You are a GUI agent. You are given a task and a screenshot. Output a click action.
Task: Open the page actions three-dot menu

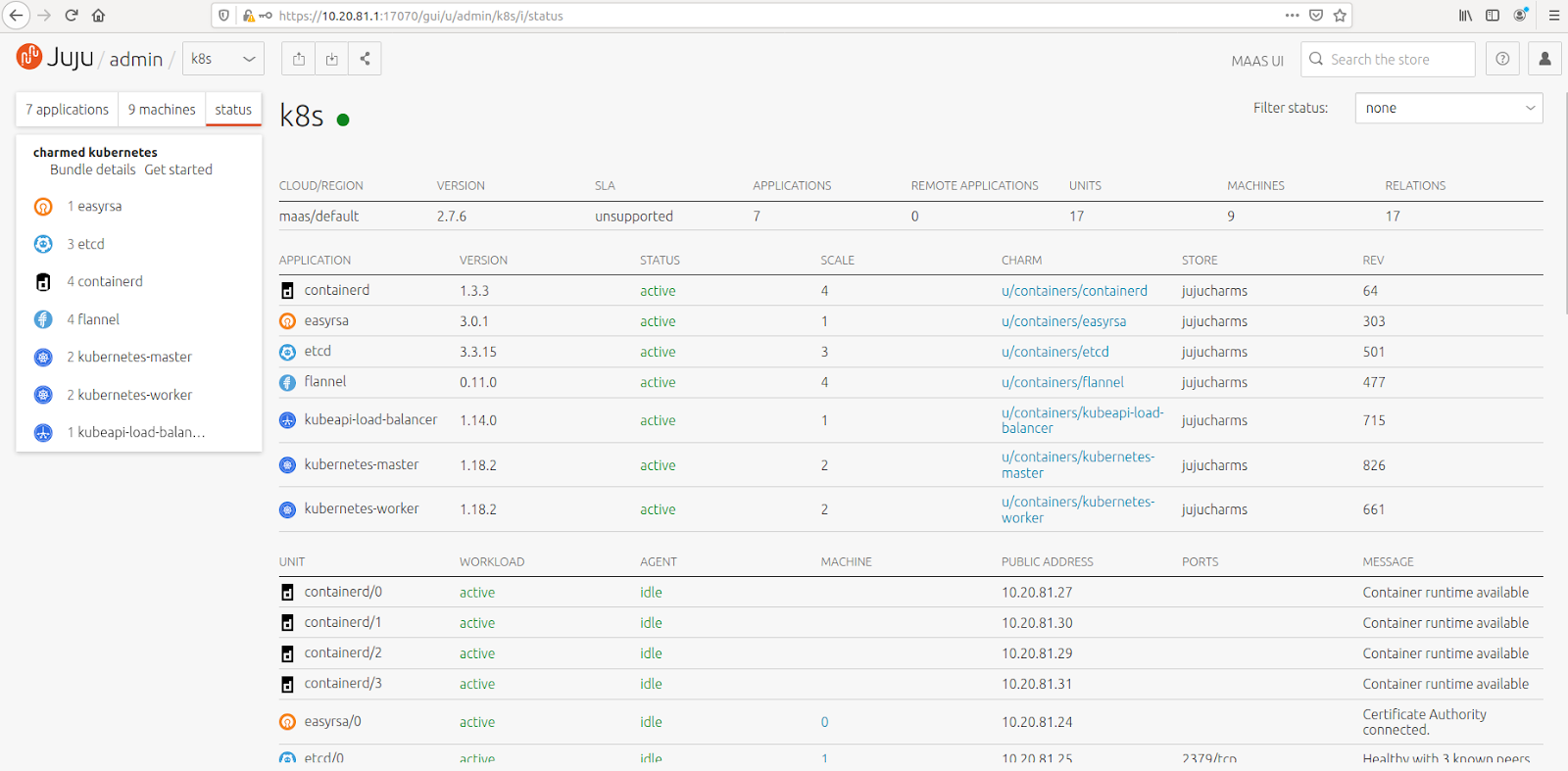(x=1293, y=16)
